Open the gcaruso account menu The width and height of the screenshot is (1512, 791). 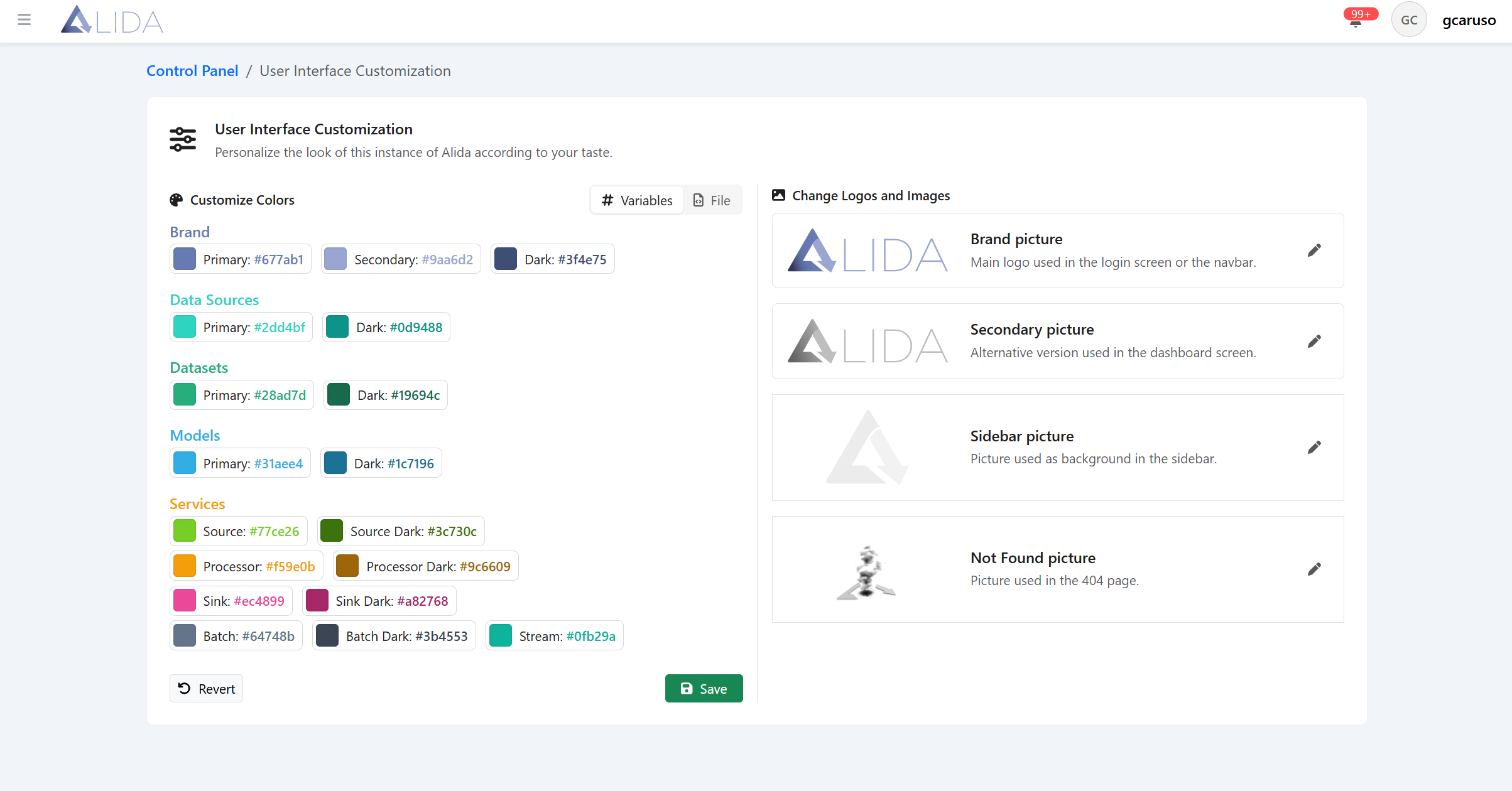point(1469,20)
